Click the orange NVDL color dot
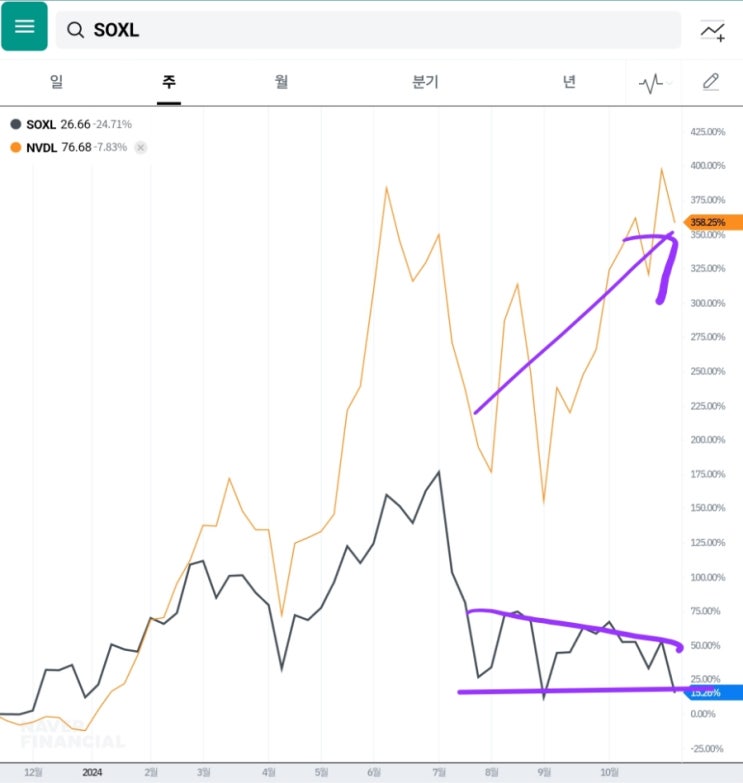 click(x=15, y=147)
